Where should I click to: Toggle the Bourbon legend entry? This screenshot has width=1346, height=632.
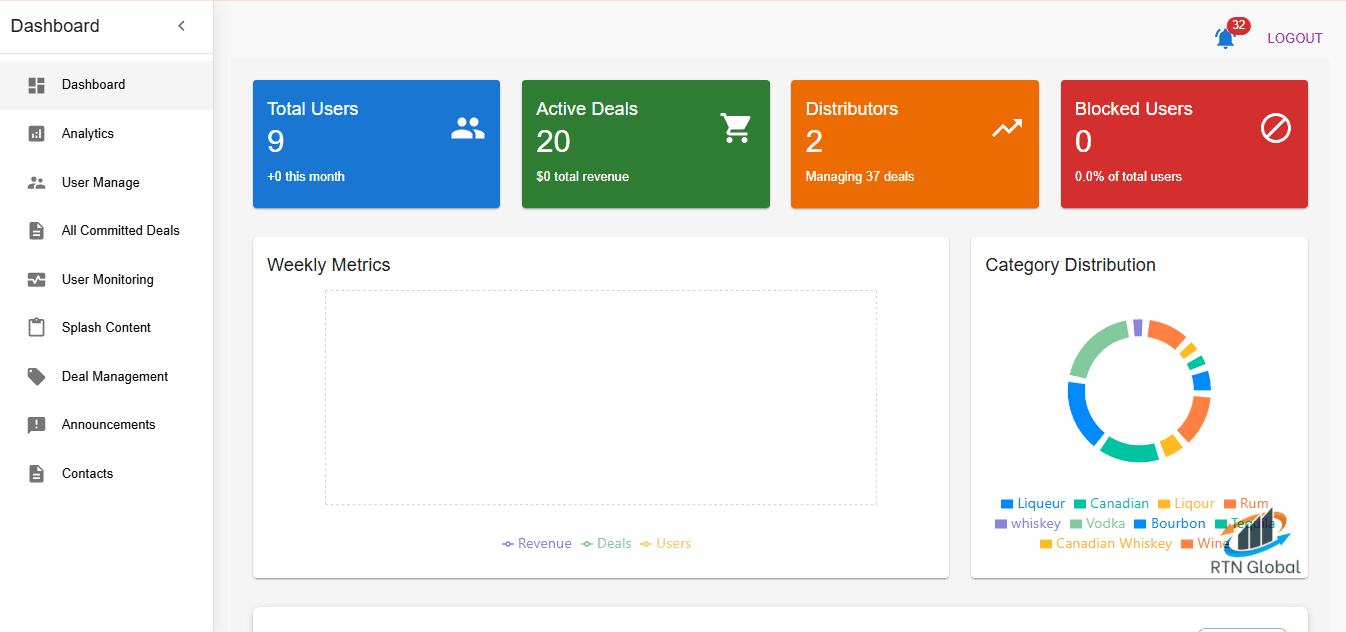pos(1170,524)
